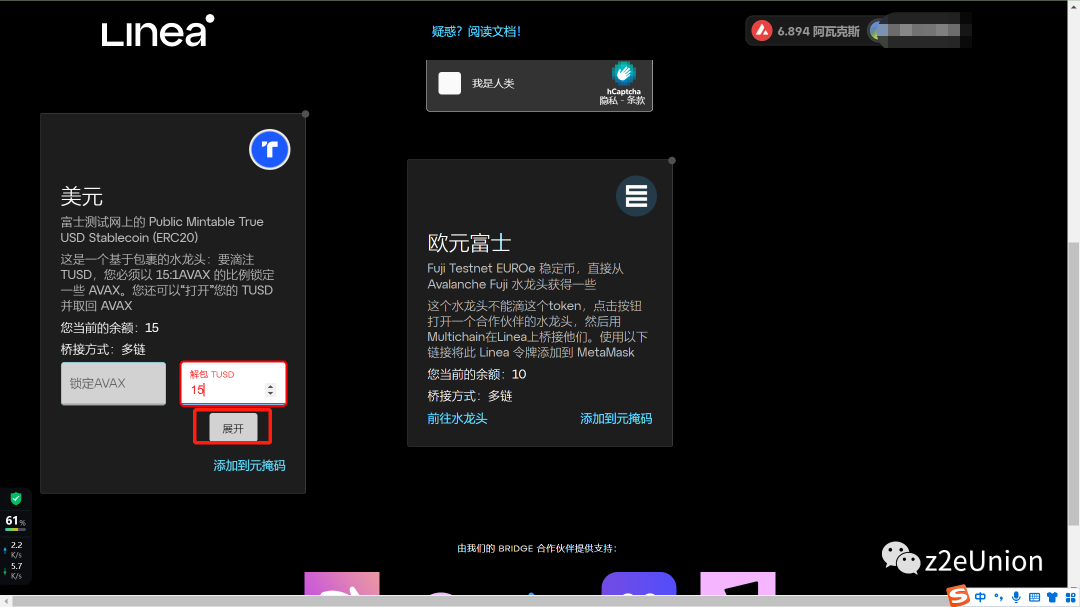Click 添加到元掩码 on the 美元 card

click(249, 465)
